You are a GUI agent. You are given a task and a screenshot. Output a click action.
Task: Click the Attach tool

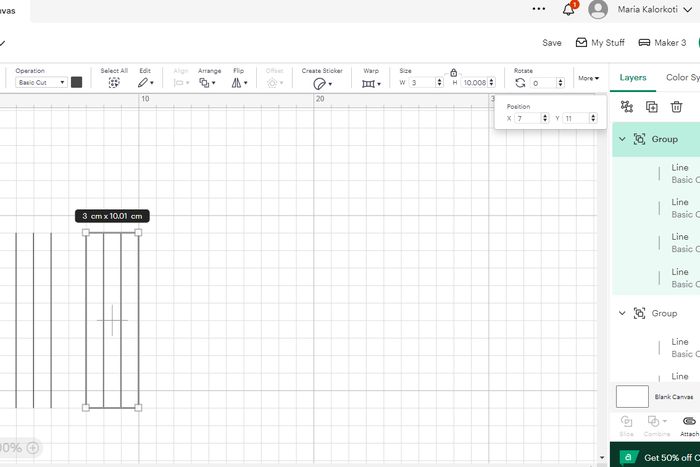[689, 425]
